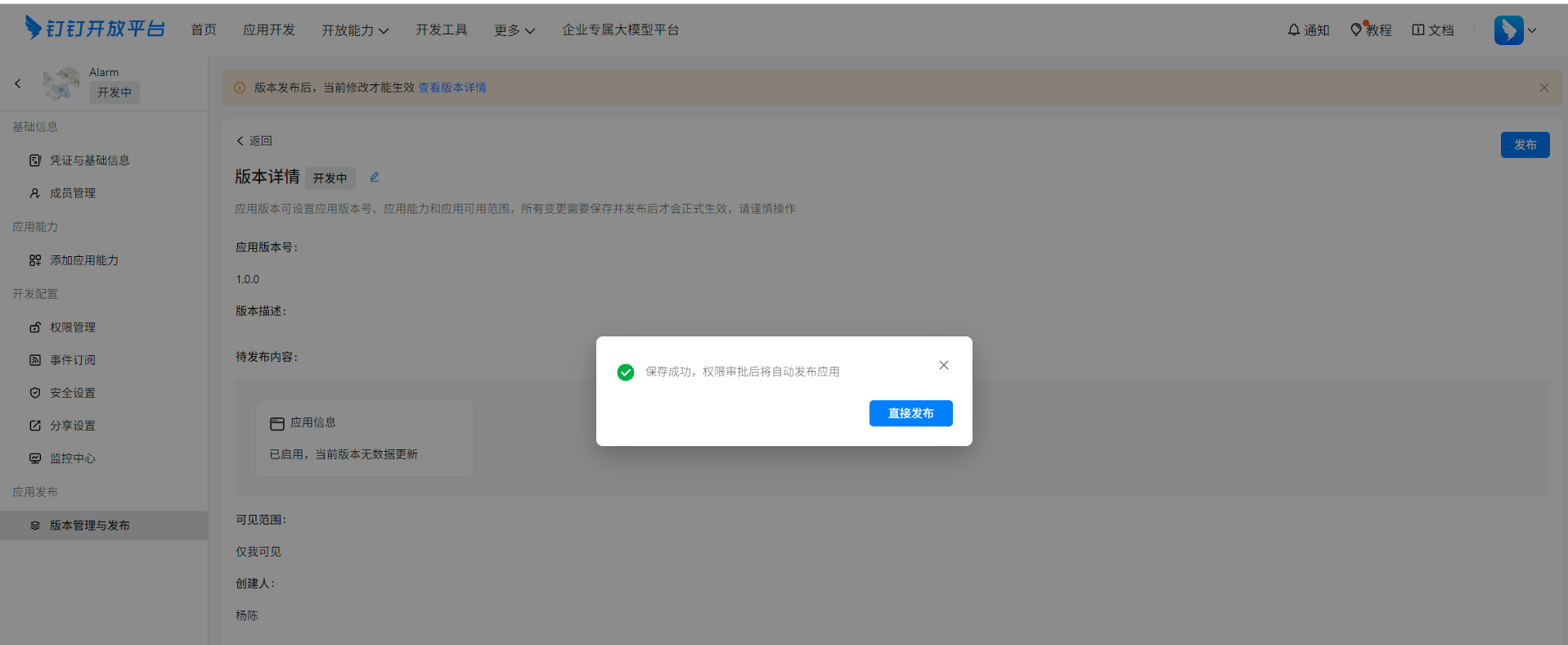Open 开发工具 in top navigation
The width and height of the screenshot is (1568, 645).
tap(441, 30)
